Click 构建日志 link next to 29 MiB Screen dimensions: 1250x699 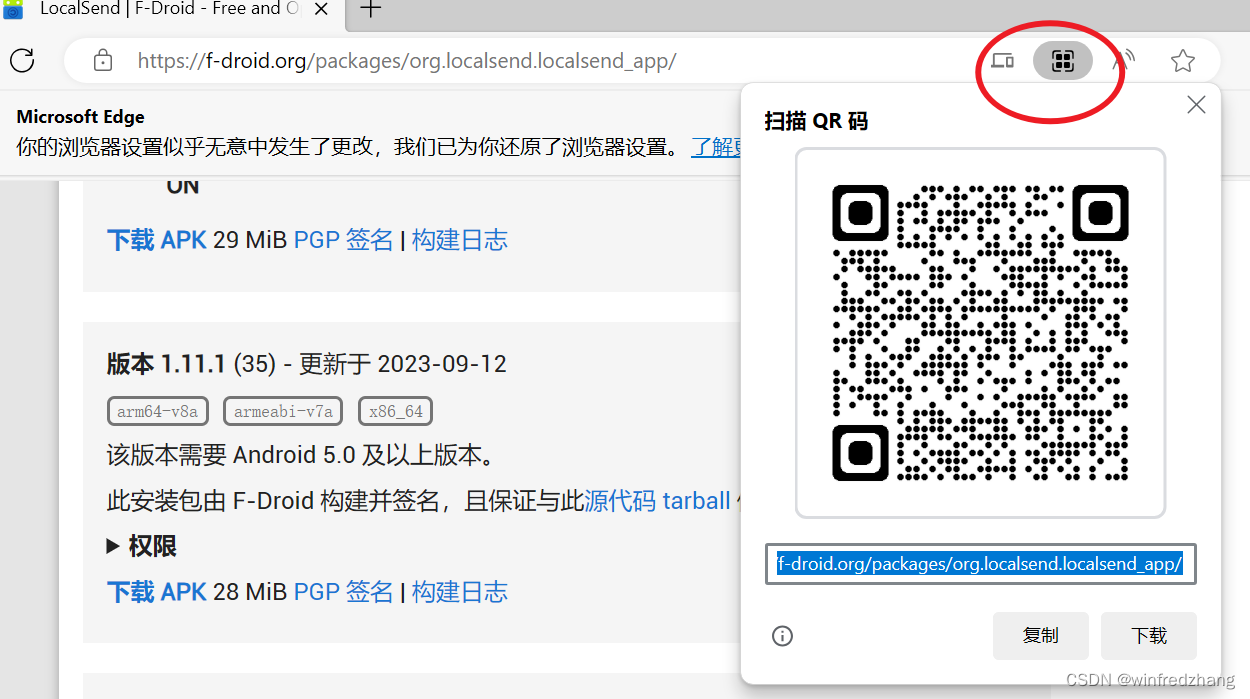pyautogui.click(x=460, y=240)
